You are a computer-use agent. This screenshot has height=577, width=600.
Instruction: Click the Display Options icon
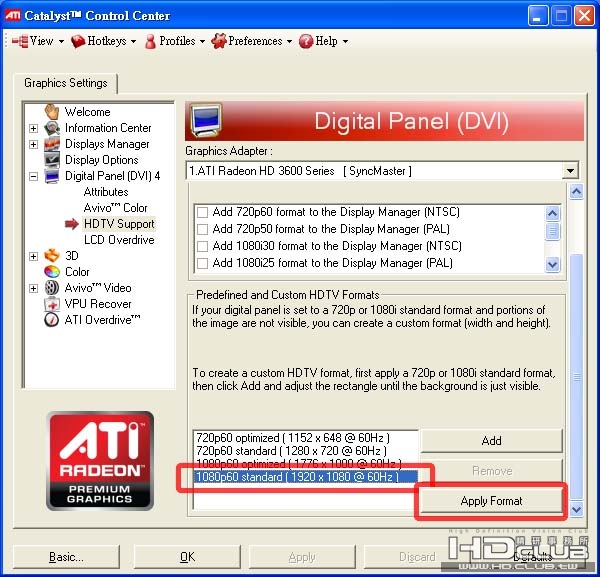pos(52,160)
